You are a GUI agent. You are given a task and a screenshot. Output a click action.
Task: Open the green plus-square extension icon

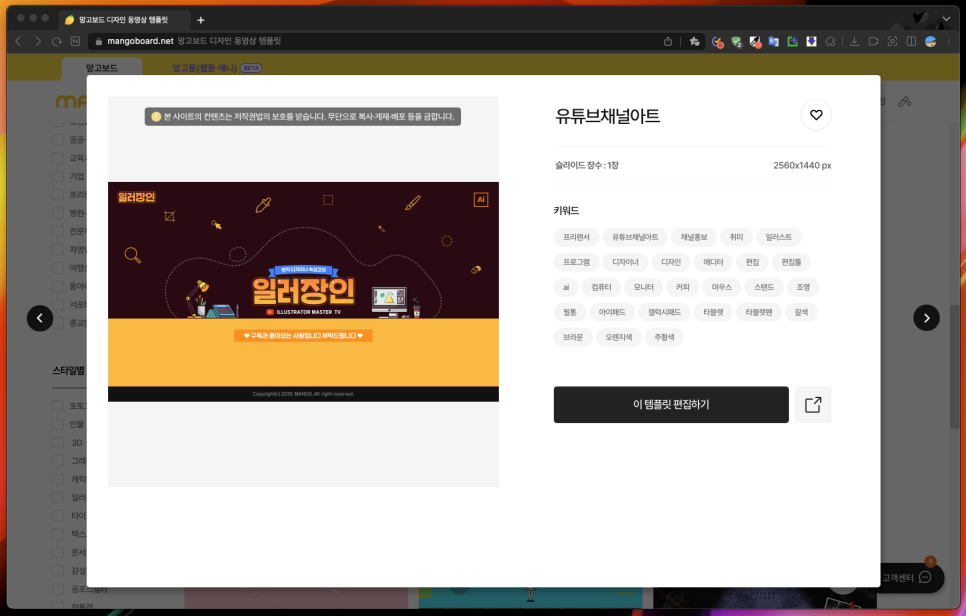792,41
